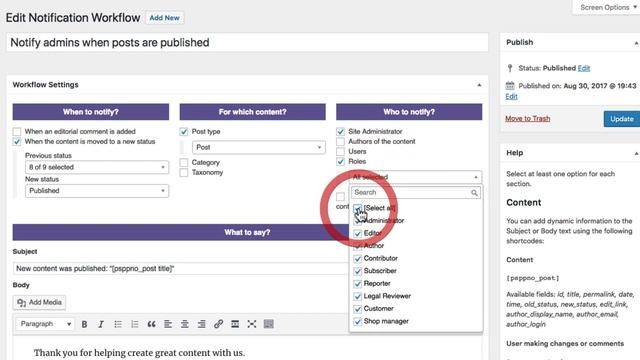640x360 pixels.
Task: Click the calendar icon beside Published on
Action: coord(510,86)
